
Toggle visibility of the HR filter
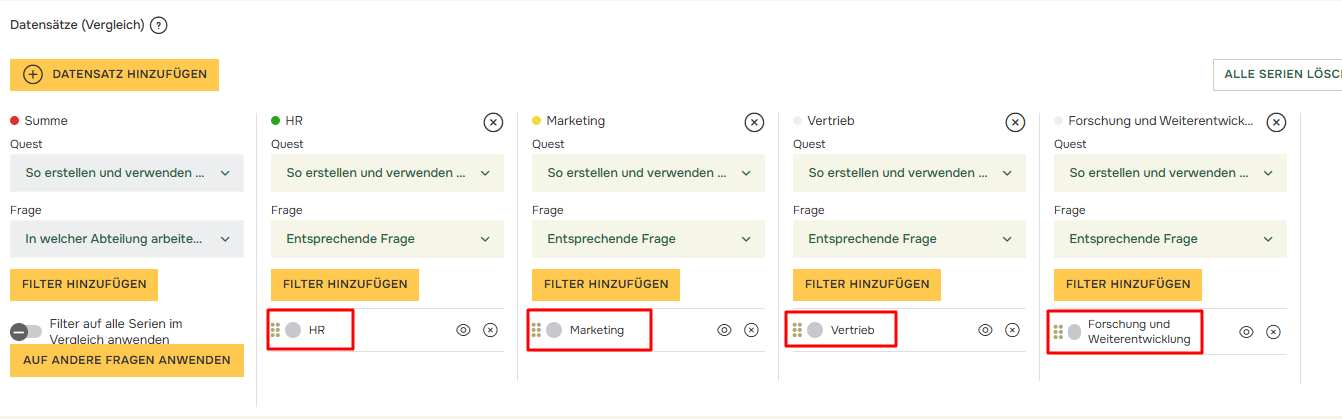point(463,330)
